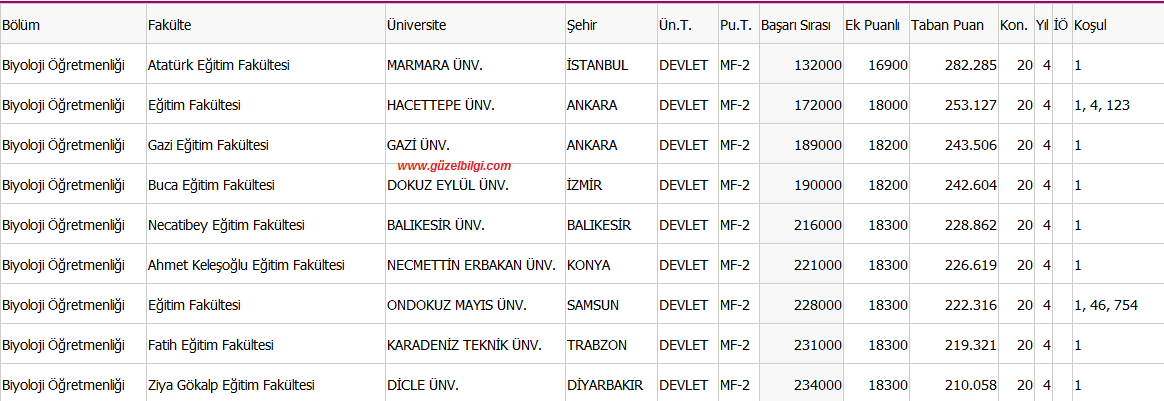Screen dimensions: 1164x401
Task: Select the Necatibey Eğitim Fakültesi cell
Action: pos(226,225)
